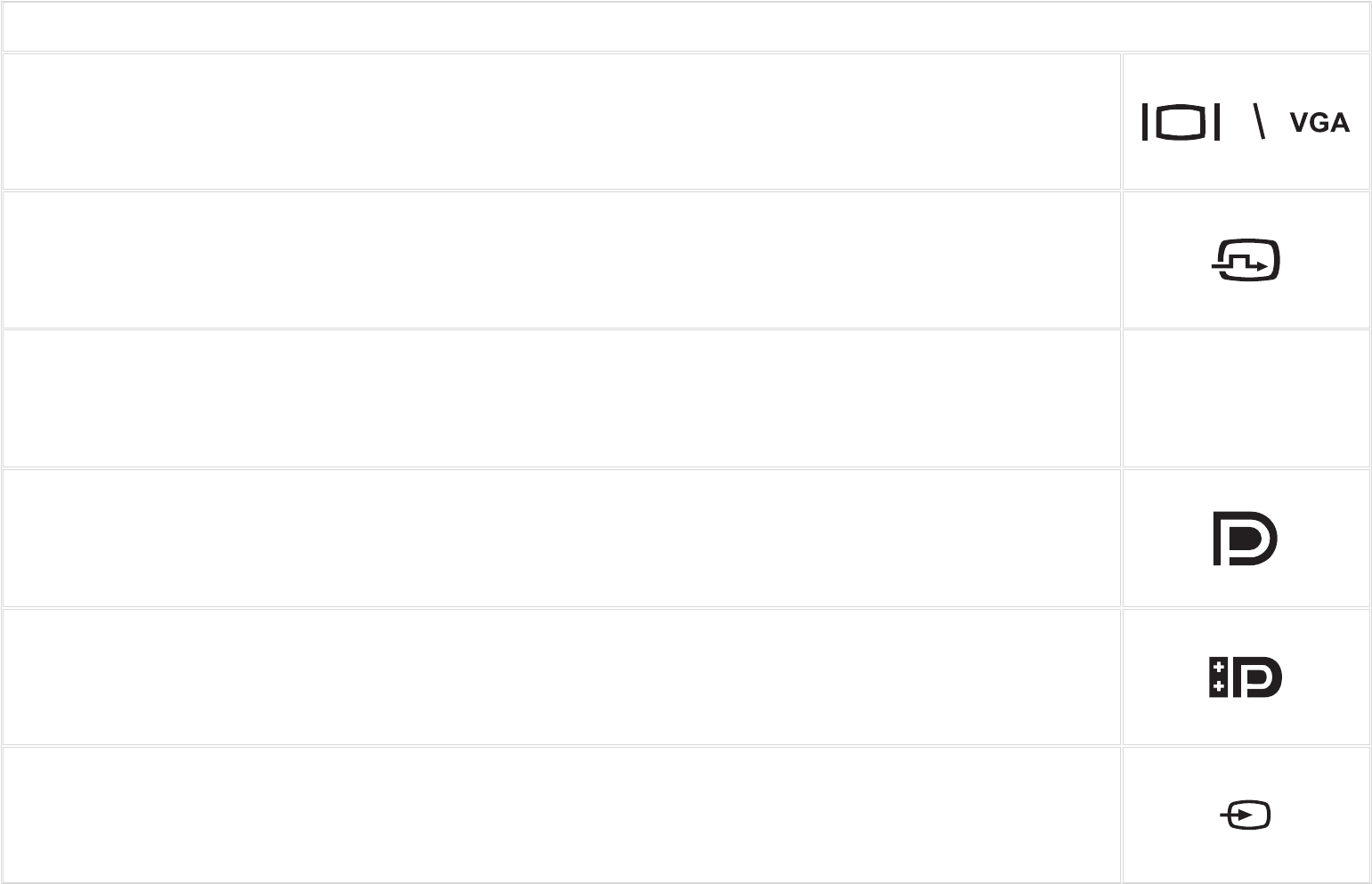Click the DisplayPort logo icon
The width and height of the screenshot is (1372, 884).
1245,538
